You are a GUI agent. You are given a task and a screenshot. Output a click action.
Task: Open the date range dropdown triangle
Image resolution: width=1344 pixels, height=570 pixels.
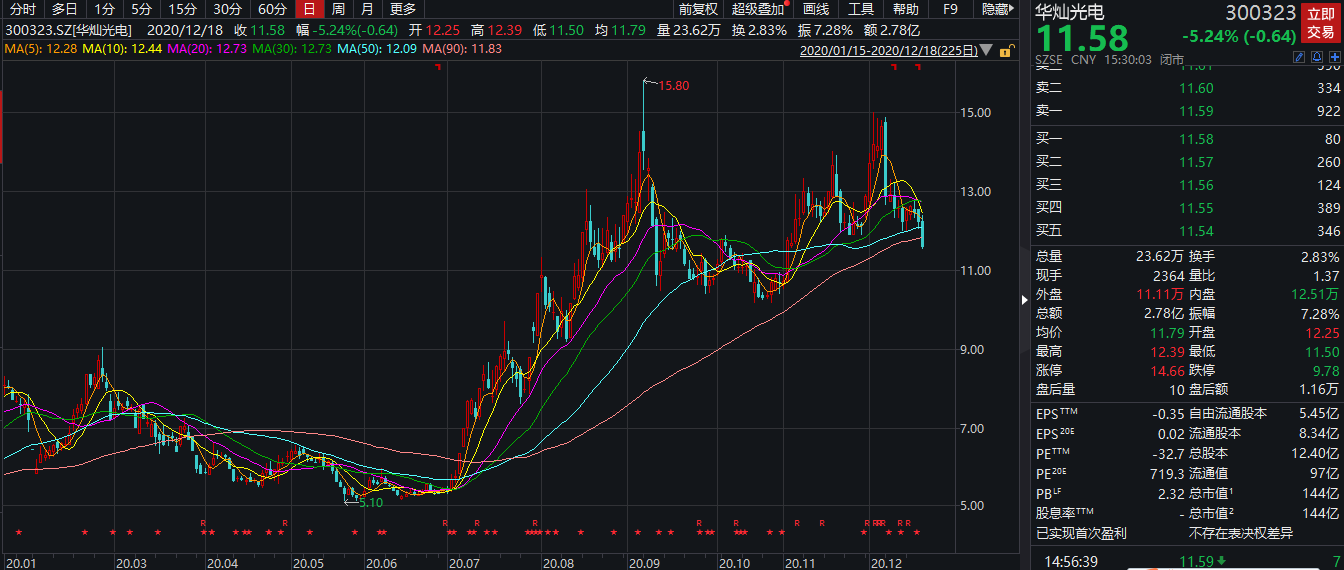(988, 50)
